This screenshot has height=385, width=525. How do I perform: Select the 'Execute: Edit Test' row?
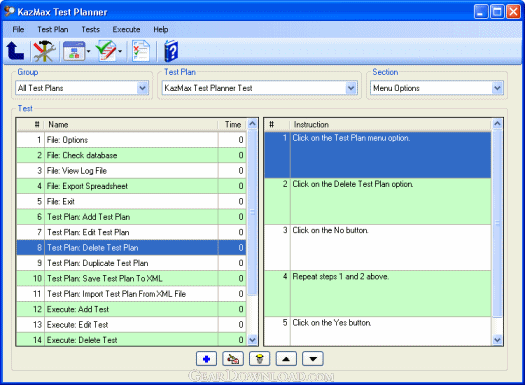(131, 325)
